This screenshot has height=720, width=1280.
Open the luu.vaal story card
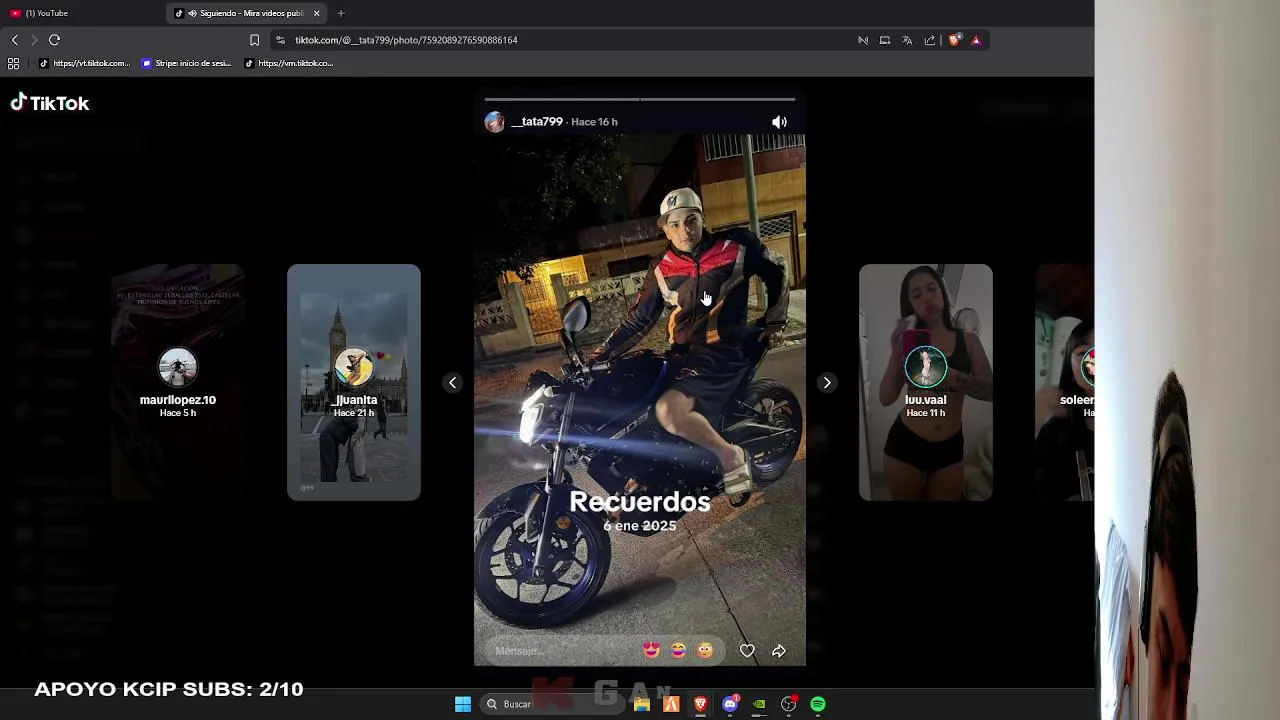[x=926, y=382]
